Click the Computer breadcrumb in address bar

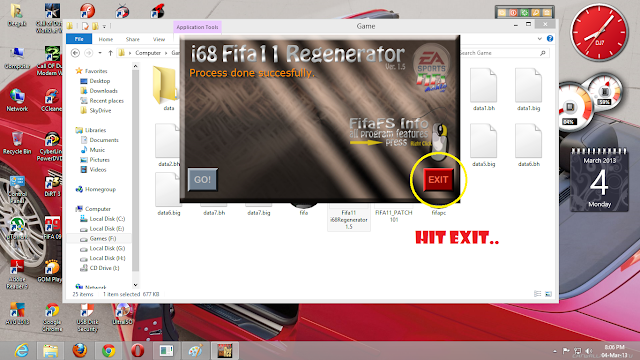pos(148,53)
